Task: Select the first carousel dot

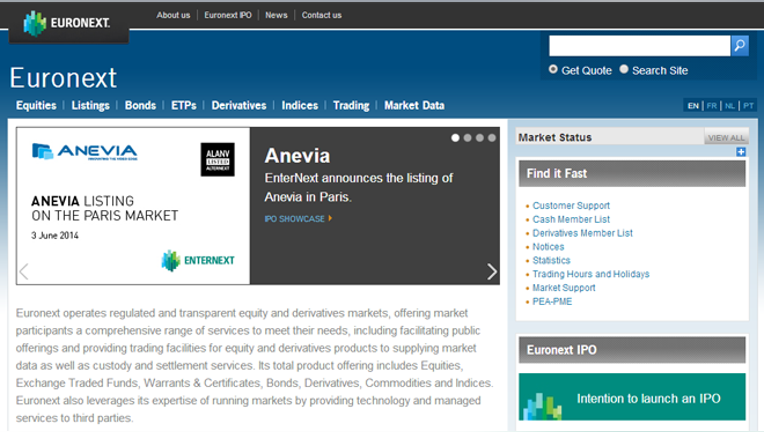Action: (455, 138)
